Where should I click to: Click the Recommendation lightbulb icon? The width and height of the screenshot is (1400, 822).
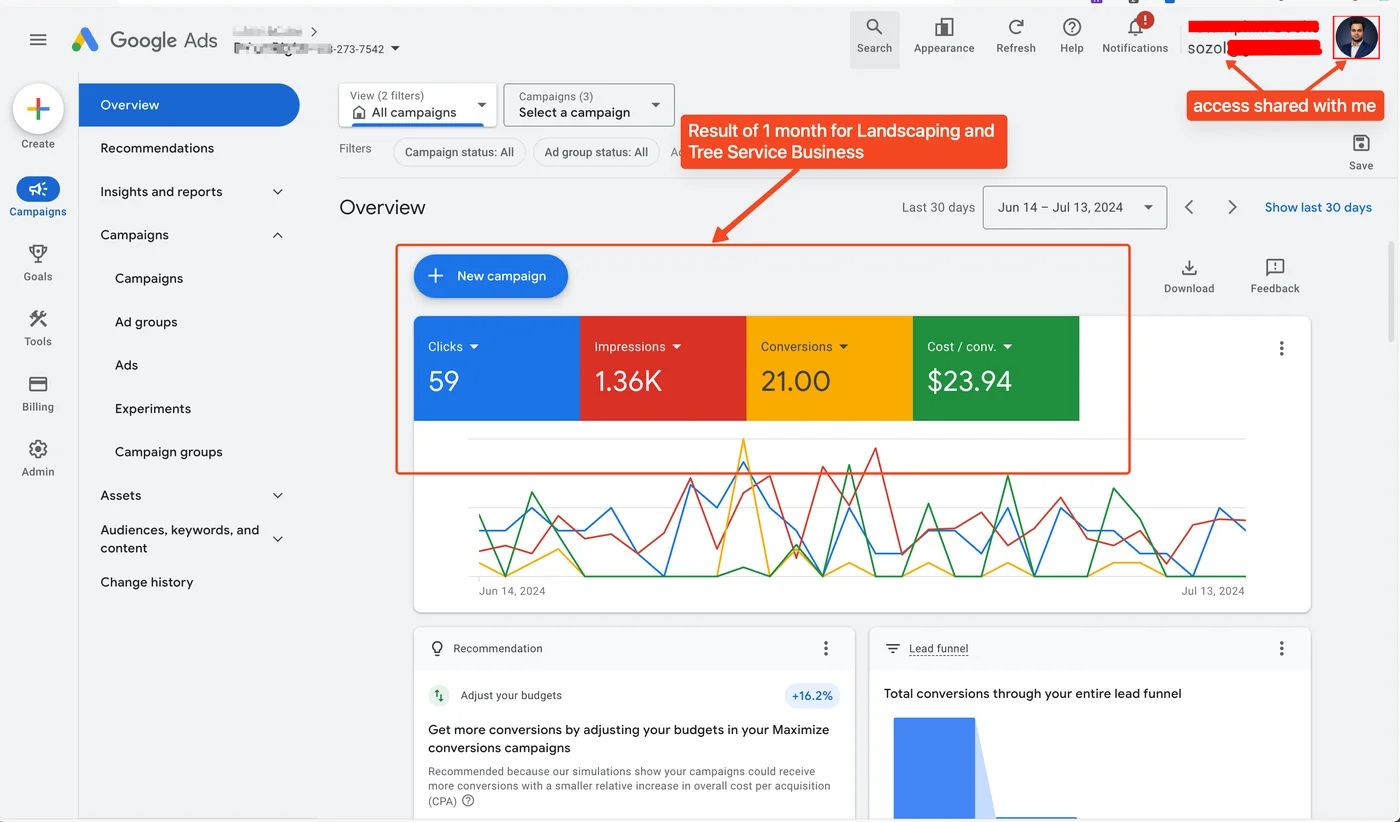[437, 648]
